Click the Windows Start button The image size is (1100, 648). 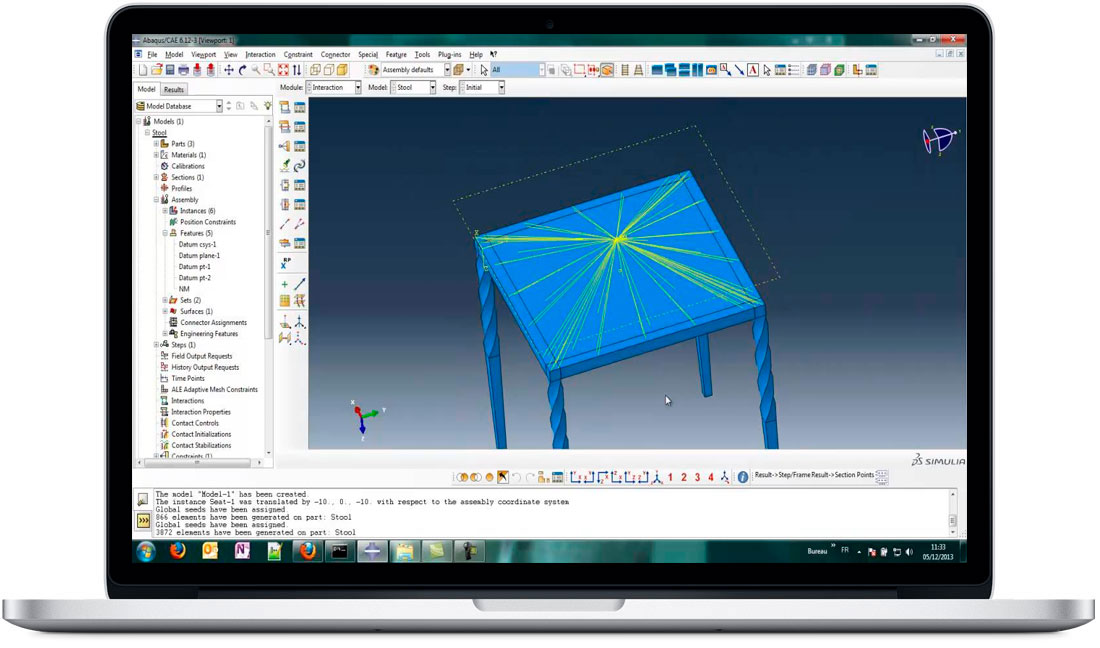pyautogui.click(x=146, y=552)
